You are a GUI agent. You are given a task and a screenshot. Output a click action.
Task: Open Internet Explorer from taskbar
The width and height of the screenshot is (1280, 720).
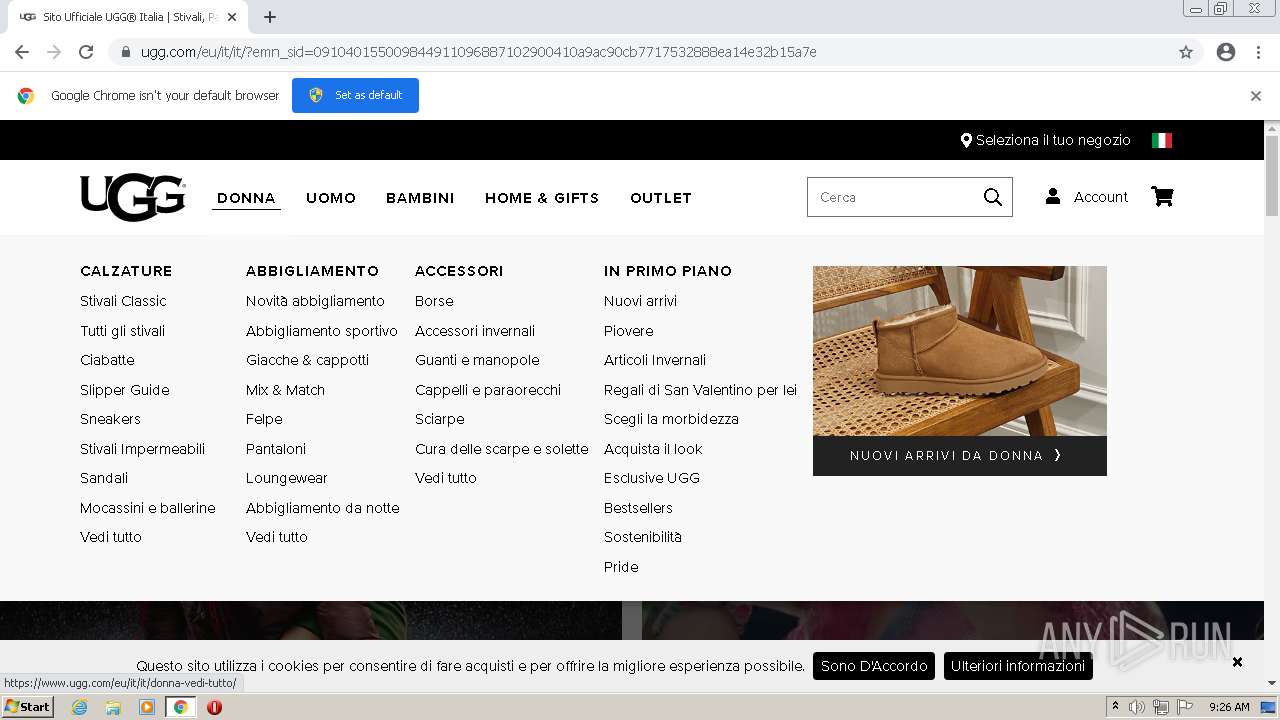[x=79, y=707]
